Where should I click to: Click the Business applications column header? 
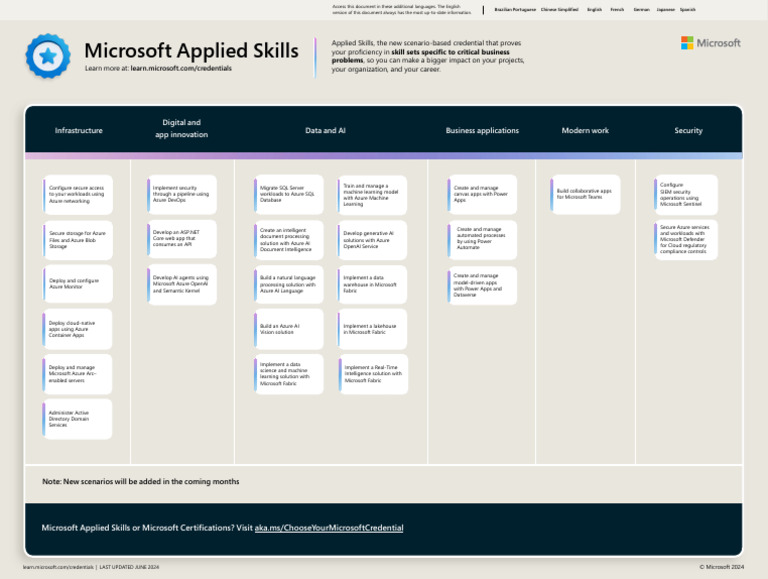pos(482,130)
